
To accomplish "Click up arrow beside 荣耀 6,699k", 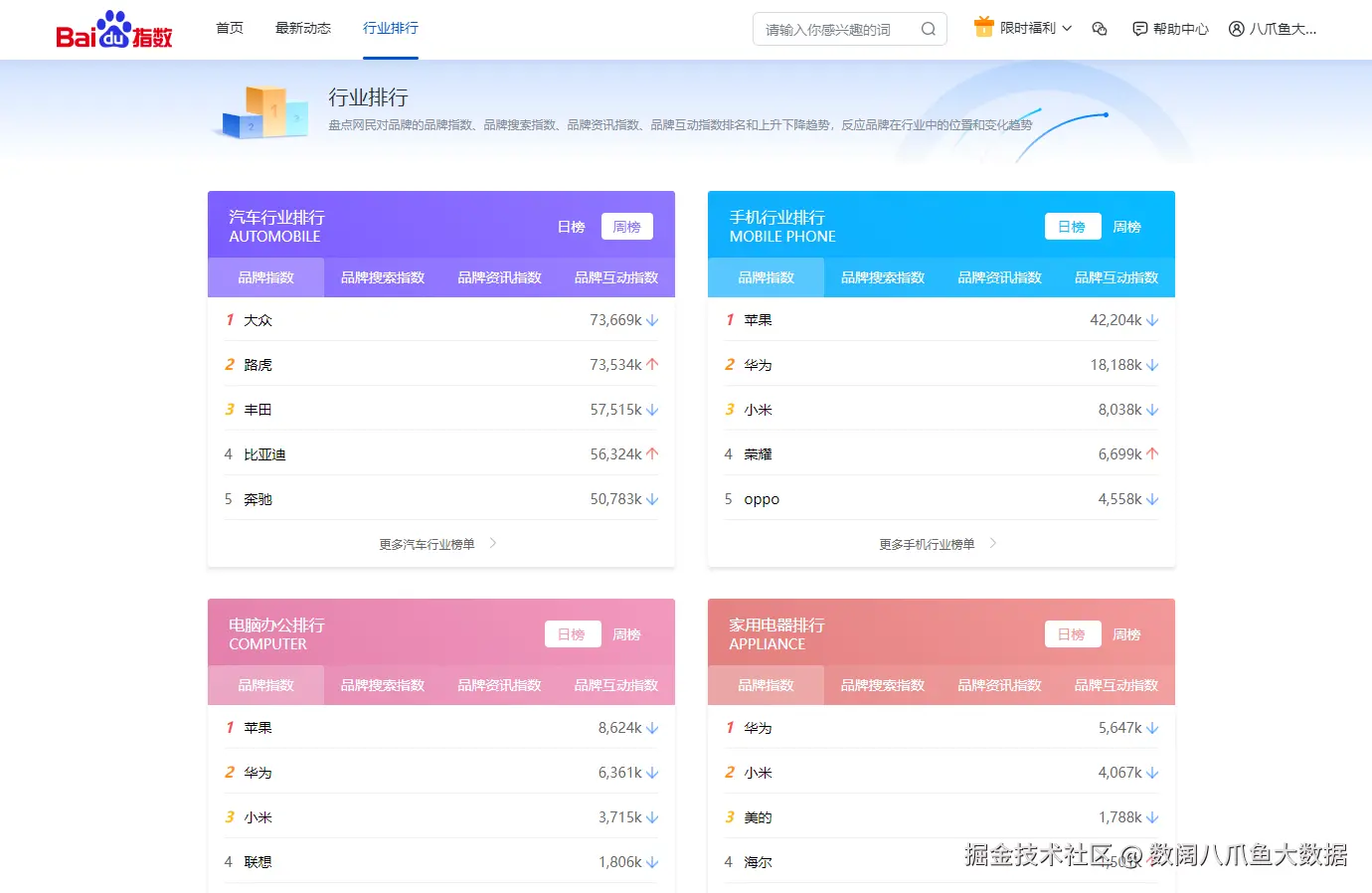I will [x=1152, y=454].
